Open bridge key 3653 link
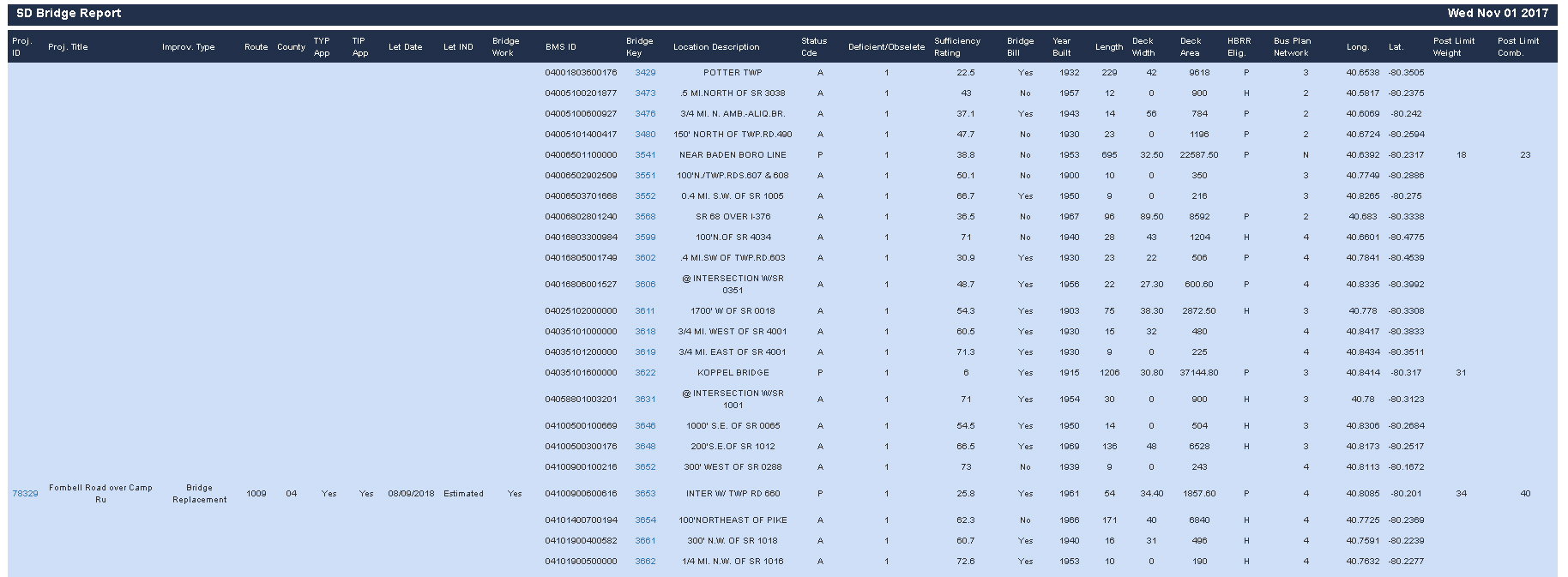1568x577 pixels. tap(645, 494)
